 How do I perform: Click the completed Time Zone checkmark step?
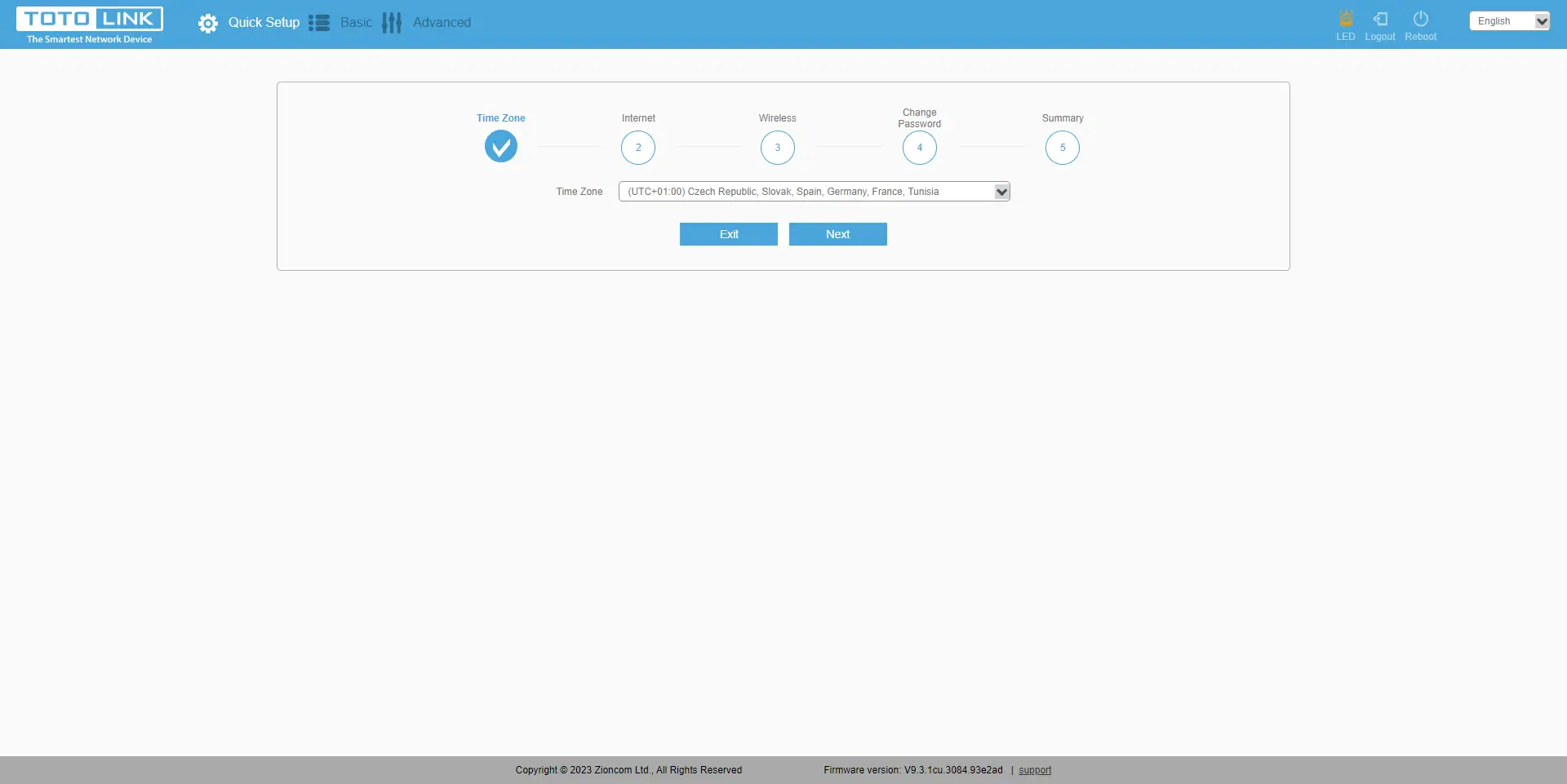[x=501, y=148]
